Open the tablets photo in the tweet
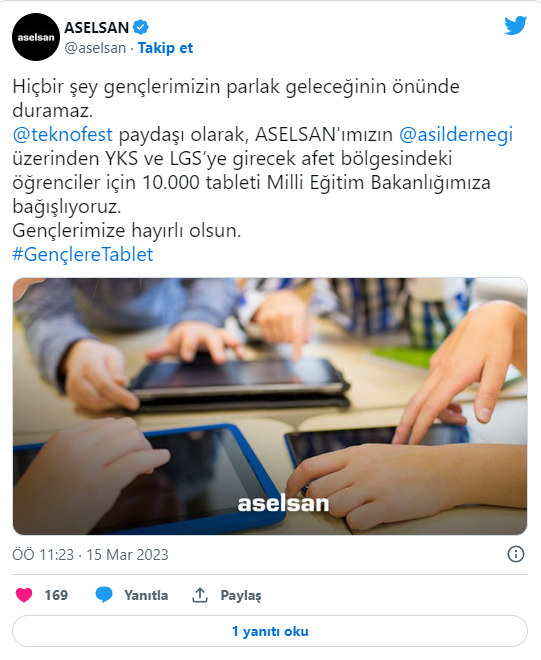Image resolution: width=541 pixels, height=660 pixels. tap(270, 406)
